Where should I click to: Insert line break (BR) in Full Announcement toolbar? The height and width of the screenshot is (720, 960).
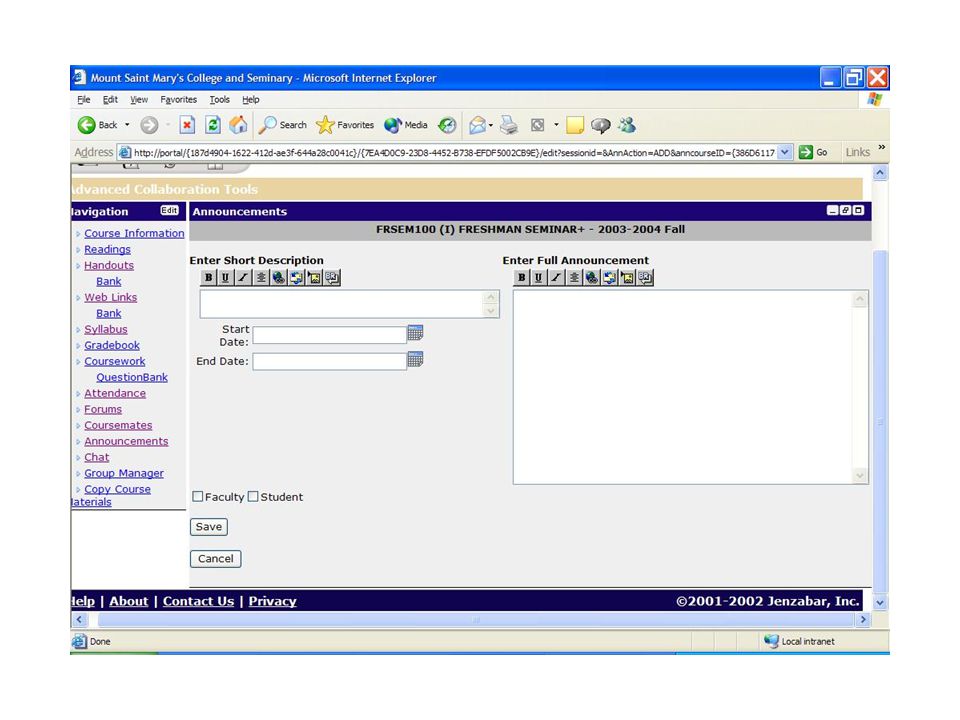coord(645,277)
